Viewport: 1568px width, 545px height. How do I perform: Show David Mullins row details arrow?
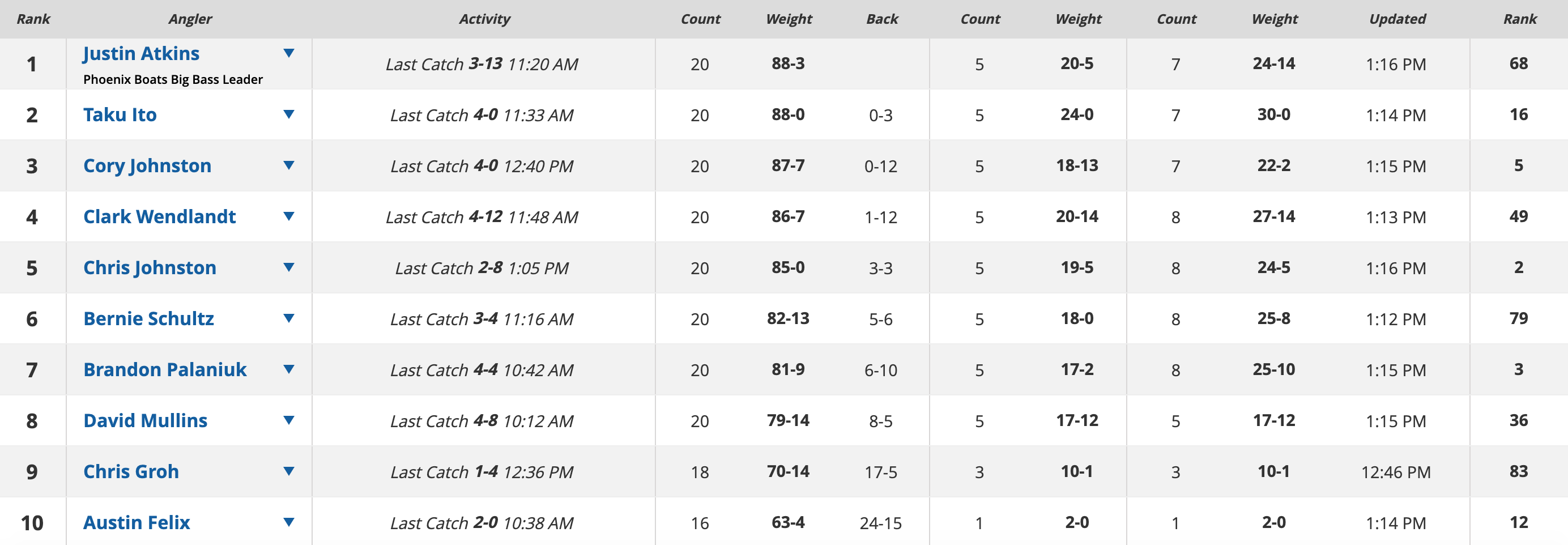(x=289, y=420)
